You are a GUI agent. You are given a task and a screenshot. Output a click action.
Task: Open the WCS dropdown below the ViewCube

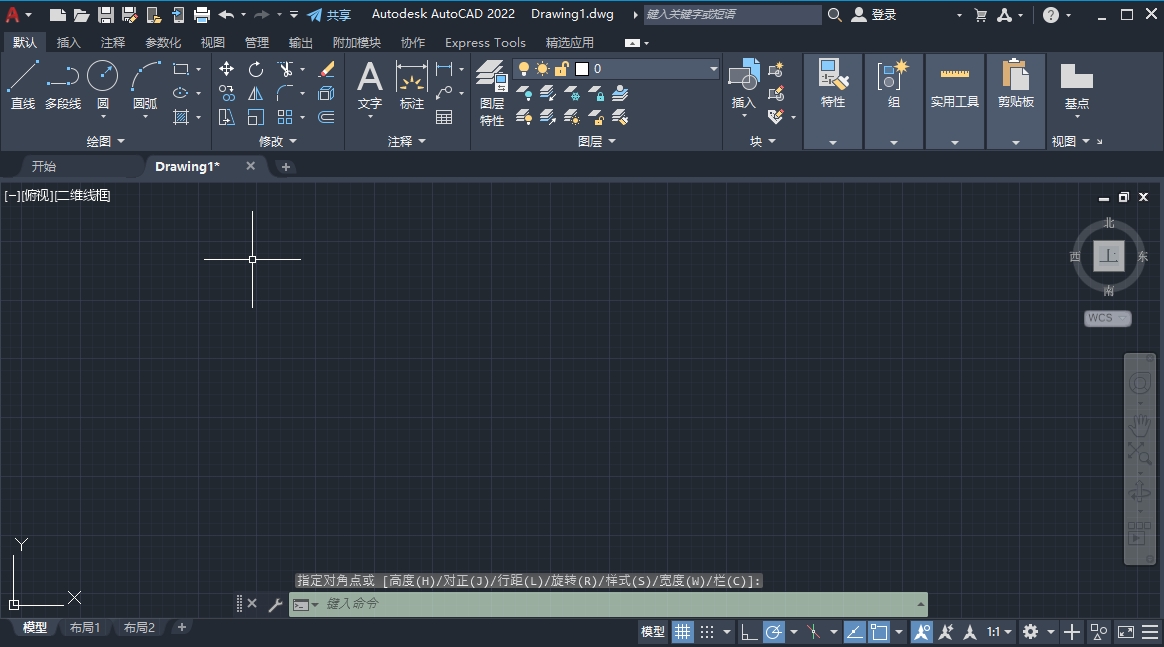coord(1107,317)
